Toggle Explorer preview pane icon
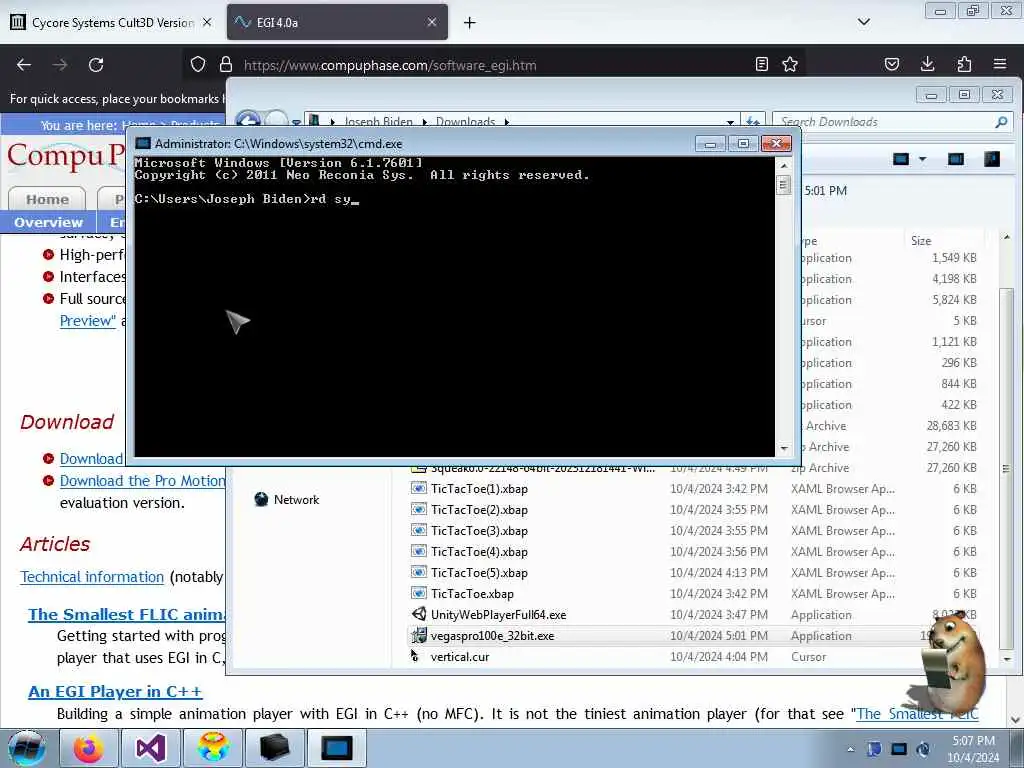This screenshot has height=768, width=1024. [x=955, y=159]
